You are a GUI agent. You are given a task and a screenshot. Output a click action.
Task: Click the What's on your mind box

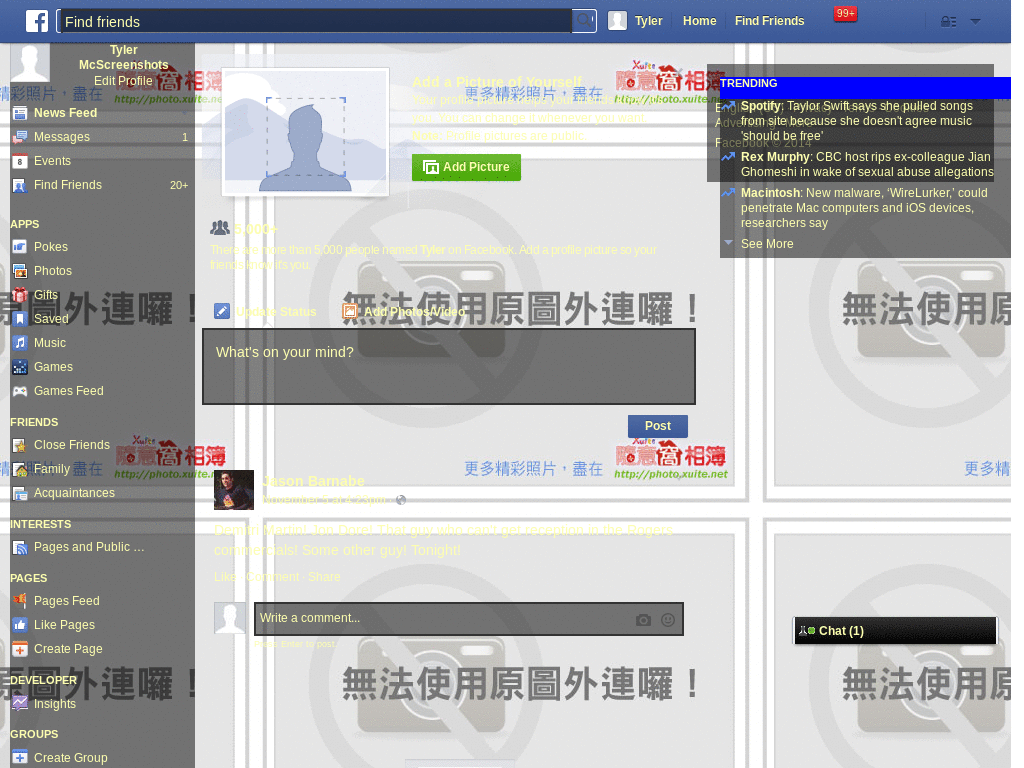coord(449,366)
